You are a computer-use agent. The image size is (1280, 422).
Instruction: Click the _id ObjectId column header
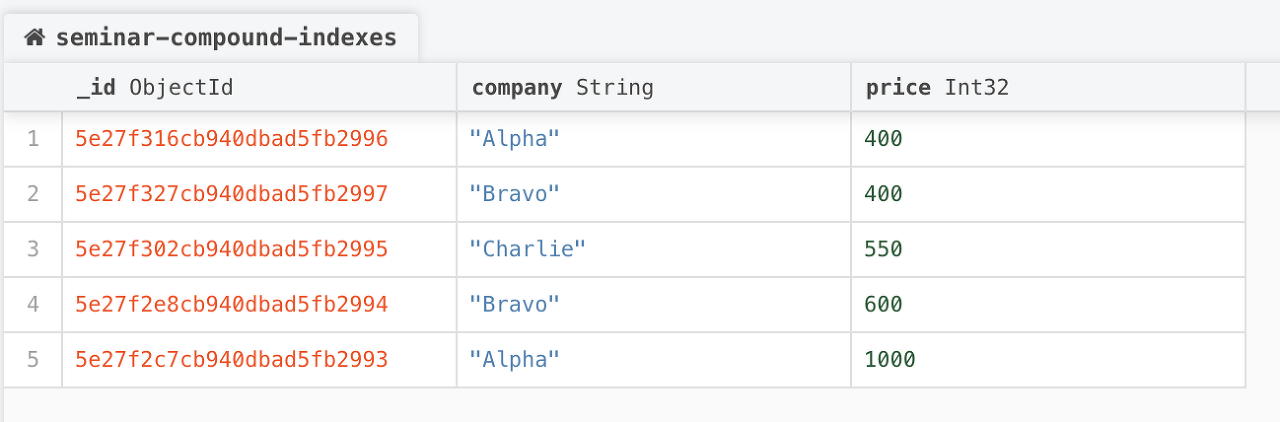155,88
